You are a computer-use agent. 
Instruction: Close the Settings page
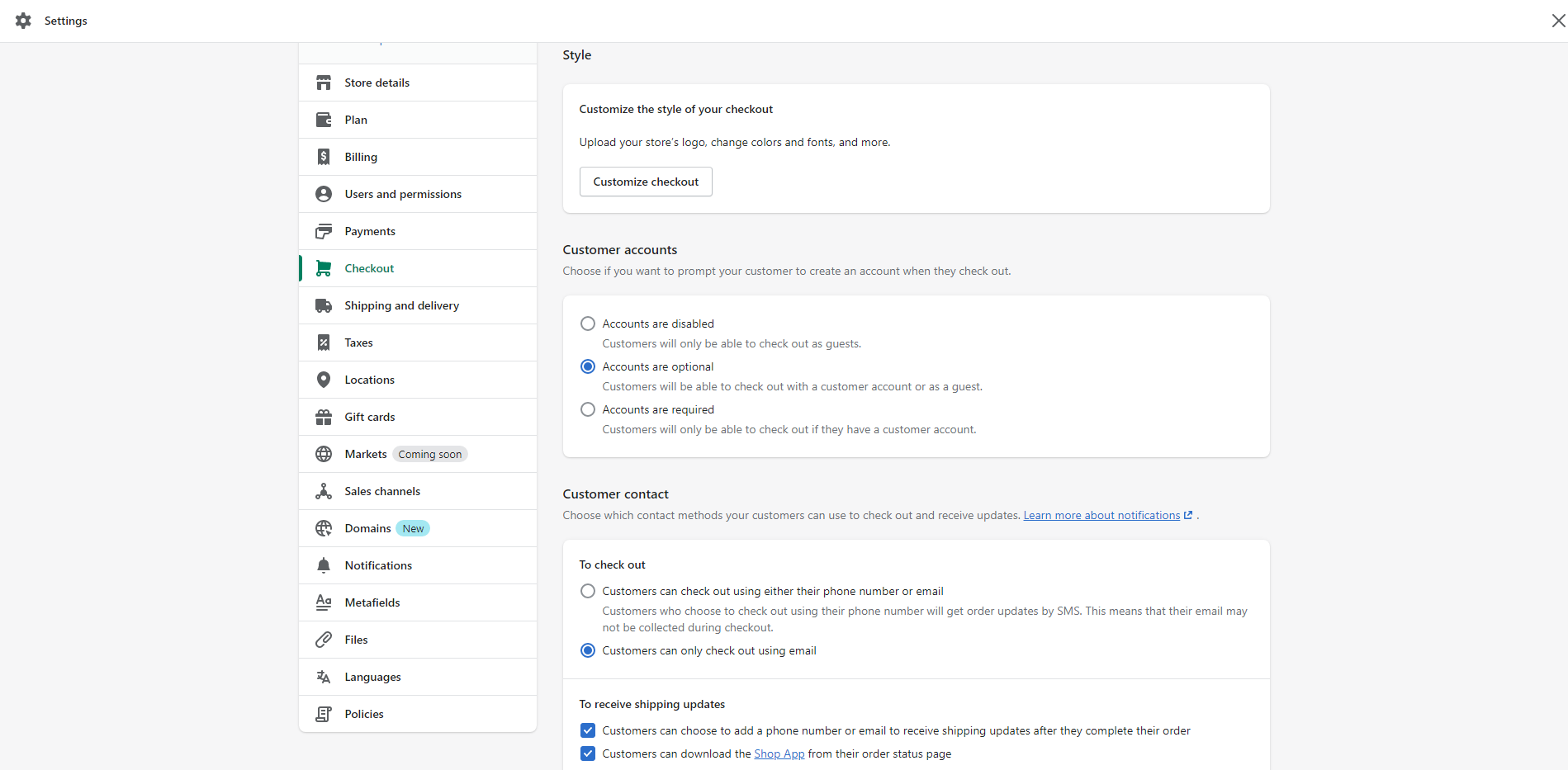1558,21
